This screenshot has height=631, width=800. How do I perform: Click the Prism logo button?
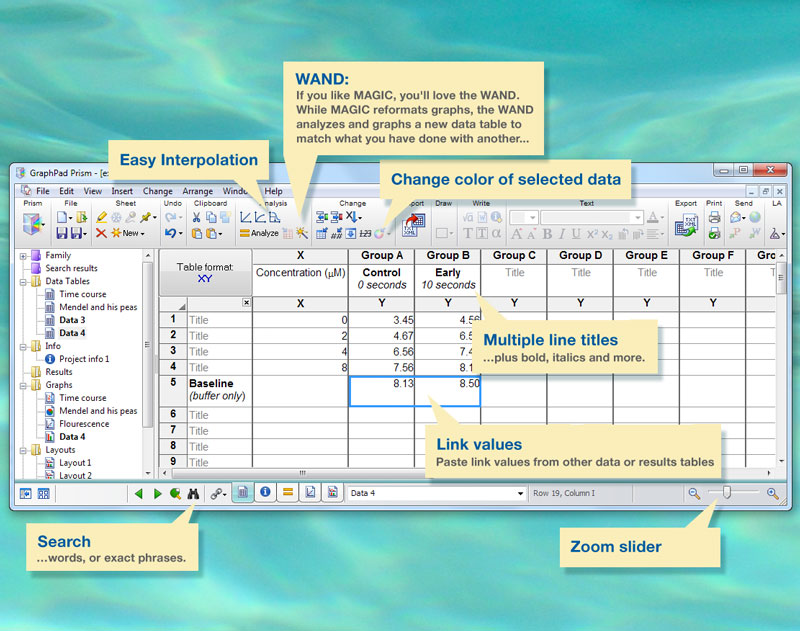32,223
